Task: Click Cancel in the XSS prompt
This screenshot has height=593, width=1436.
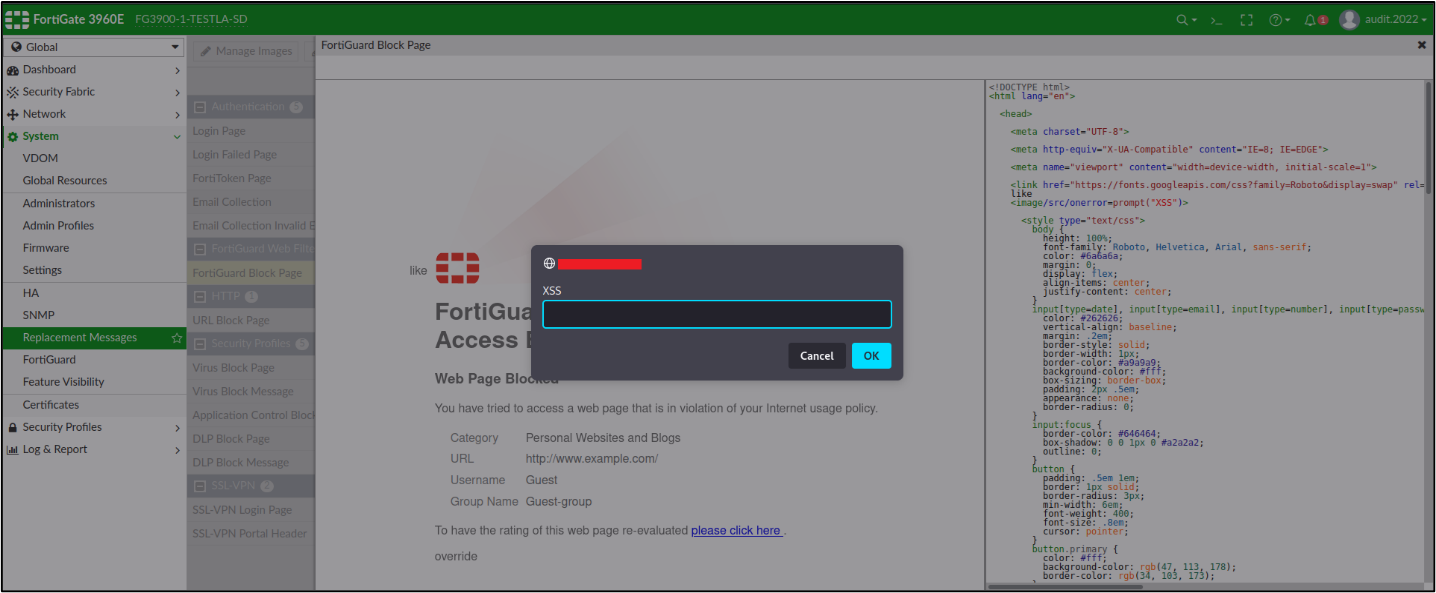Action: 817,356
